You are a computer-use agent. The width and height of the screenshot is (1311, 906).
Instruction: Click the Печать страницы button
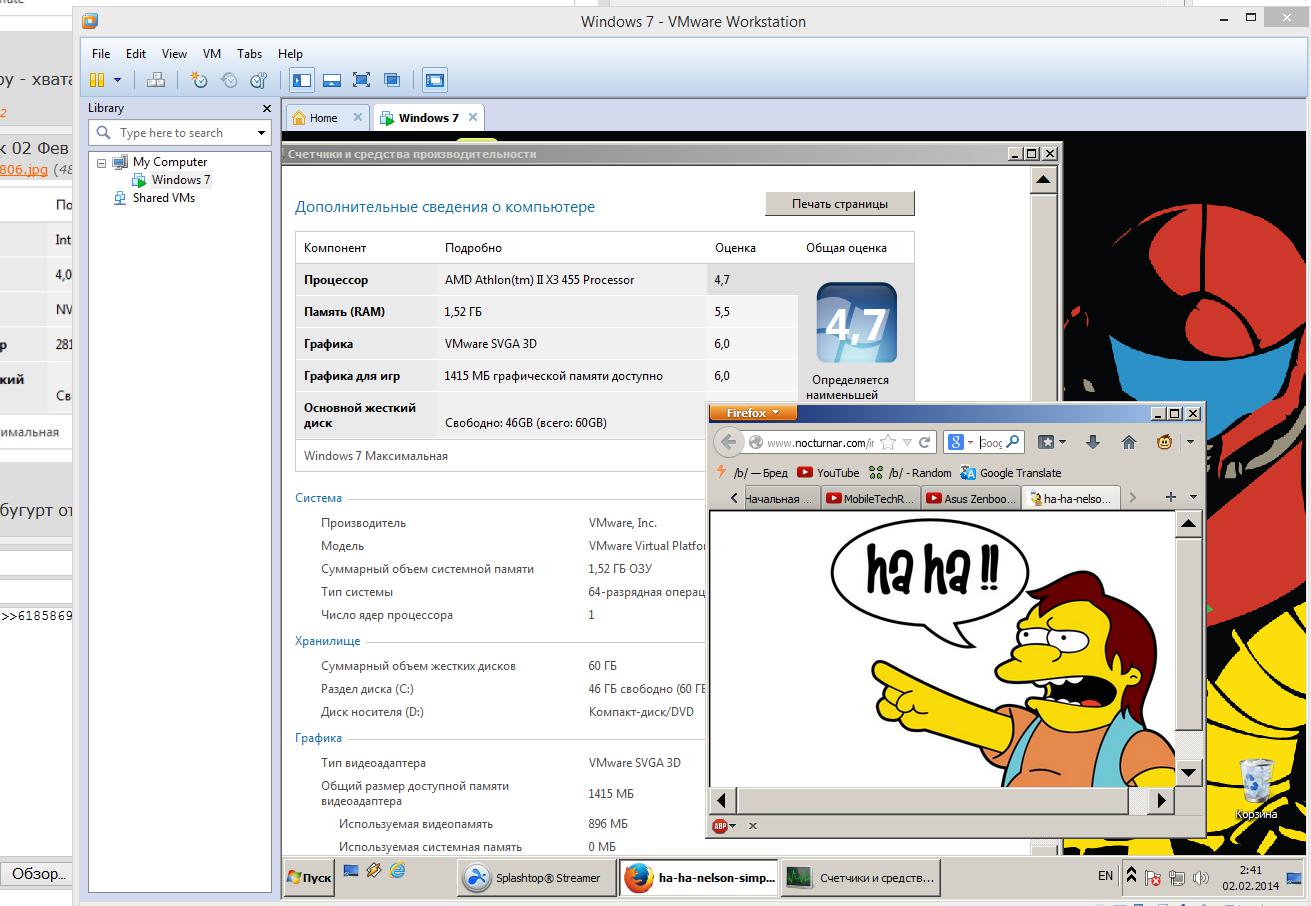coord(840,204)
